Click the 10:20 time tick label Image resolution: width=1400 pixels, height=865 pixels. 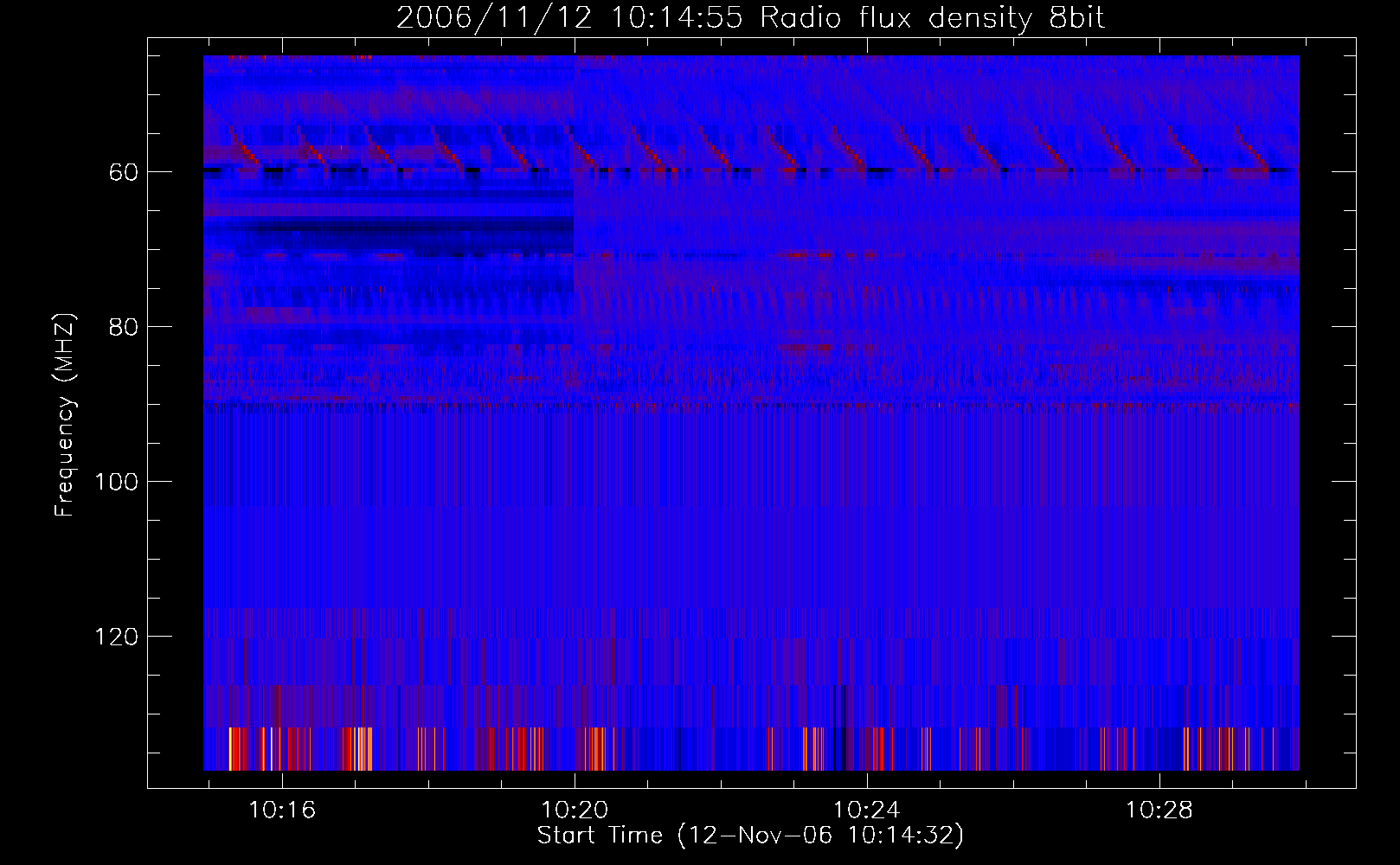(x=575, y=811)
